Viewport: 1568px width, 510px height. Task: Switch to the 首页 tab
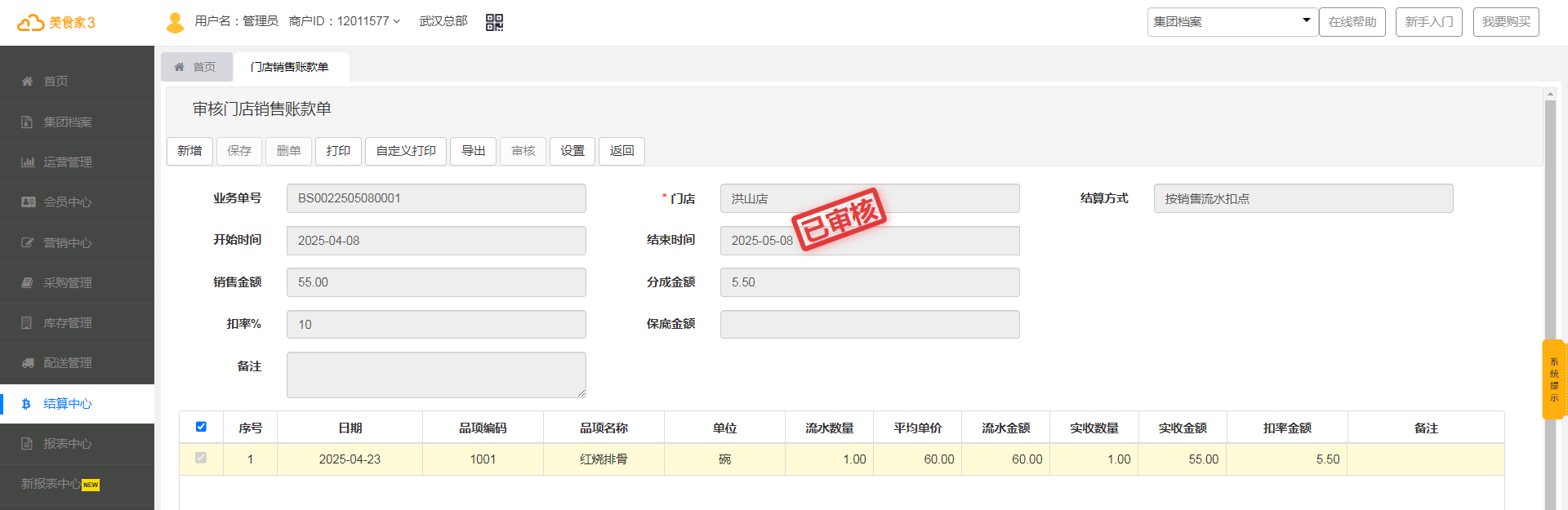click(196, 67)
